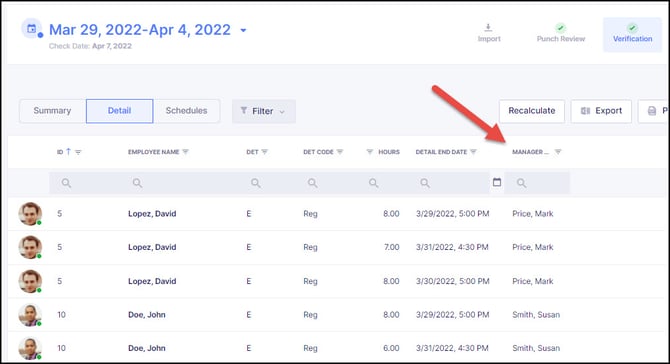Image resolution: width=670 pixels, height=364 pixels.
Task: Click the ID column sort arrow
Action: coord(68,151)
